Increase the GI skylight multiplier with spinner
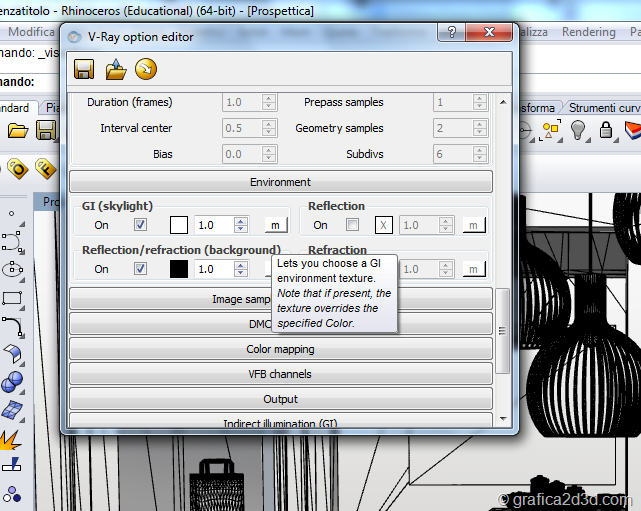The width and height of the screenshot is (641, 511). click(241, 221)
